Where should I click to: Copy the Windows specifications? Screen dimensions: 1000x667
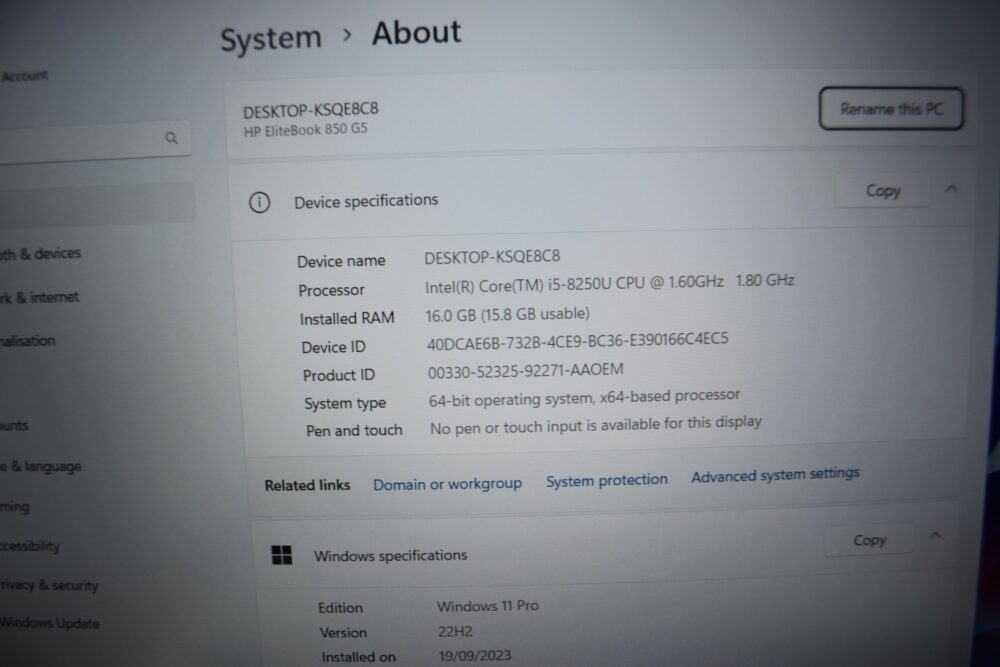click(869, 540)
